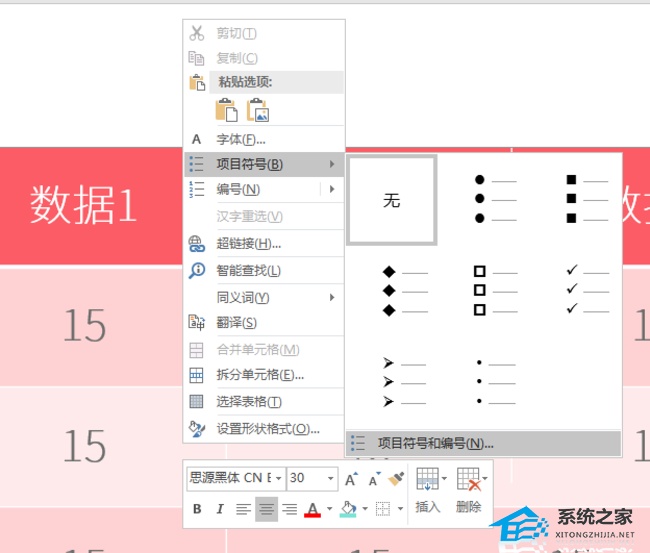
Task: Click the Cut scissors icon
Action: (196, 33)
